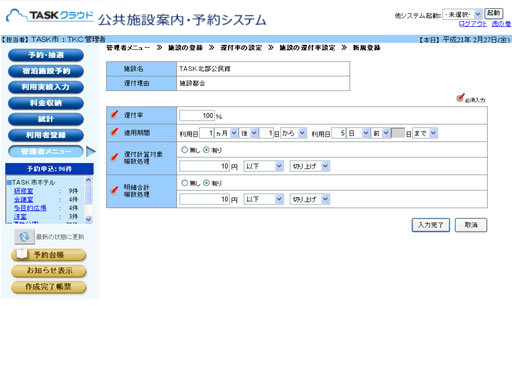Click the 取消 button
The height and width of the screenshot is (384, 512).
click(x=471, y=225)
